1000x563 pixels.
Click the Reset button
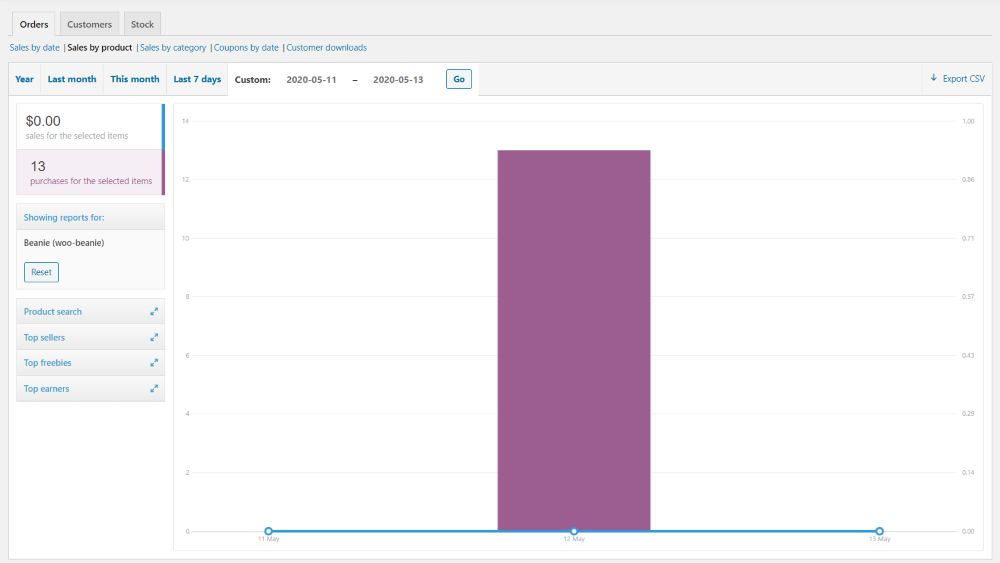coord(41,272)
